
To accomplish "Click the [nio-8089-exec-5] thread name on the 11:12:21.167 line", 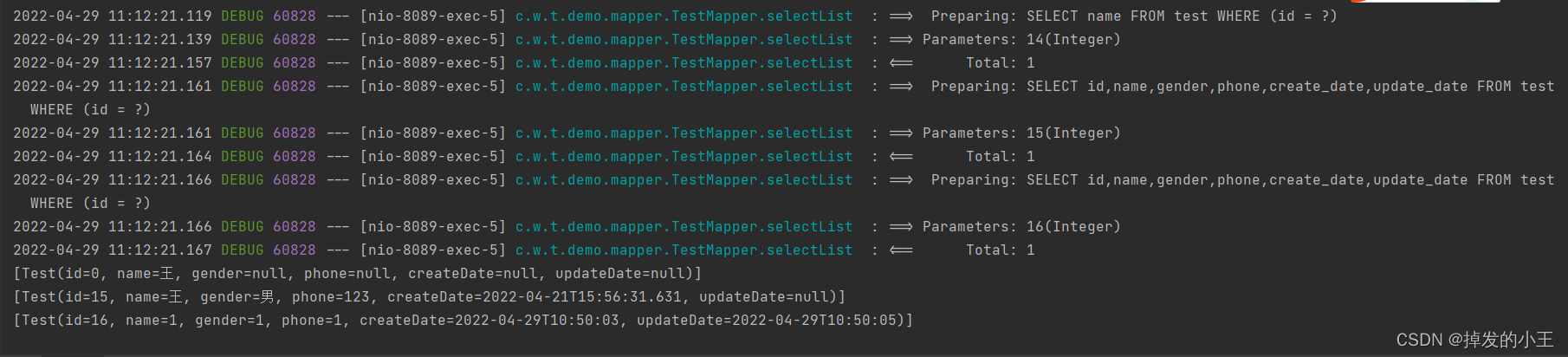I will click(x=432, y=250).
